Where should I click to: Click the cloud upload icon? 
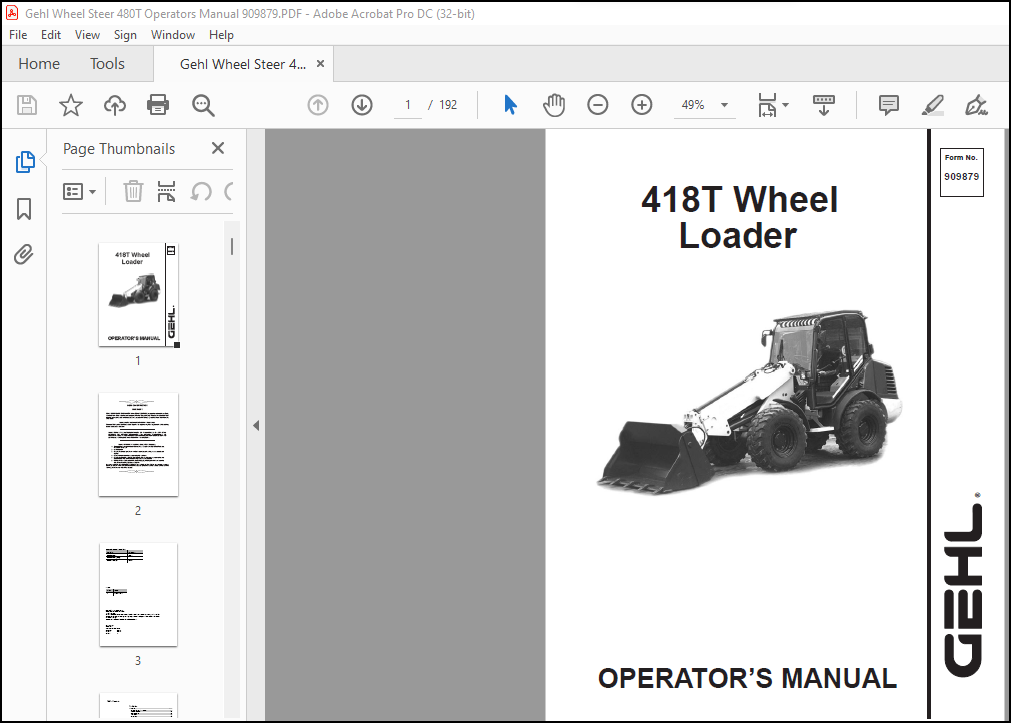pos(115,104)
